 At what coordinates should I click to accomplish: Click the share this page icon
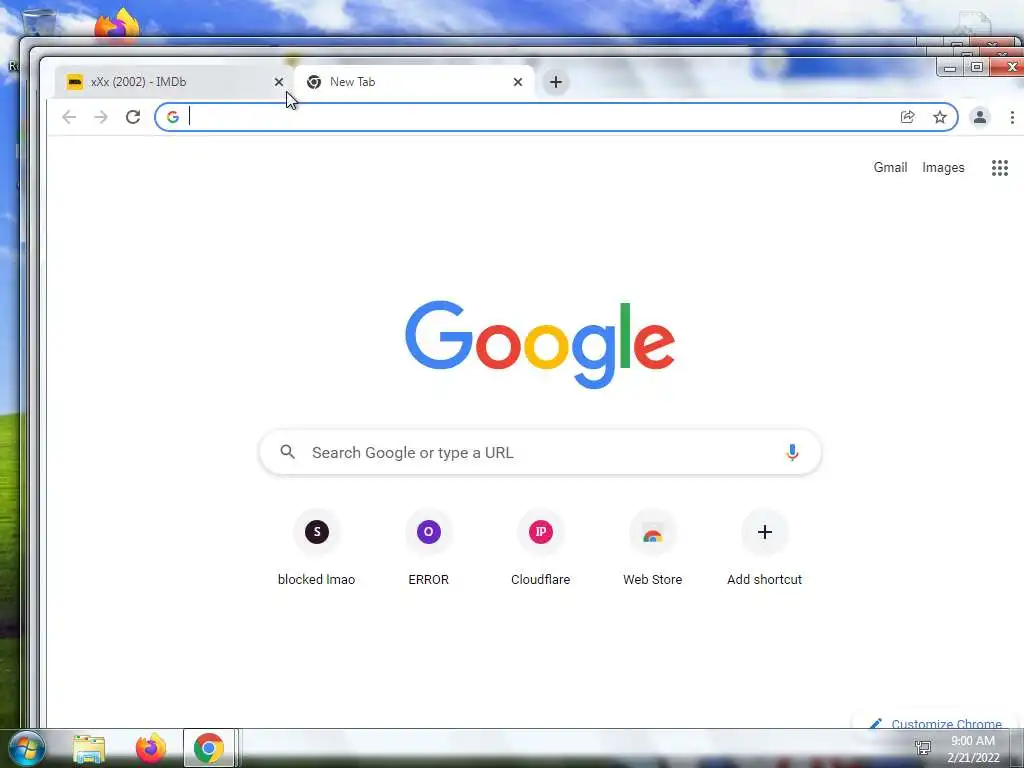pos(907,117)
